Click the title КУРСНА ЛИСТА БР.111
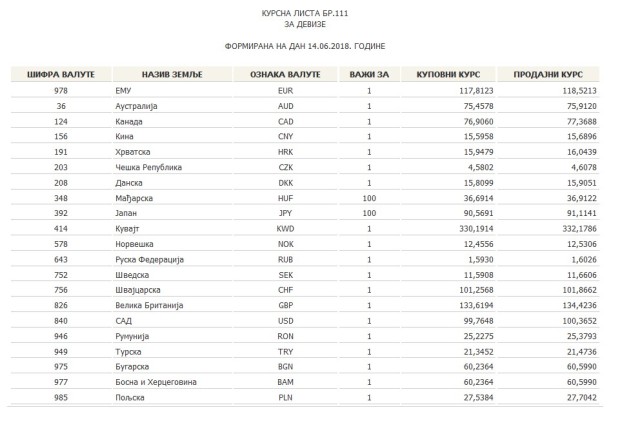This screenshot has width=620, height=421. pyautogui.click(x=304, y=13)
